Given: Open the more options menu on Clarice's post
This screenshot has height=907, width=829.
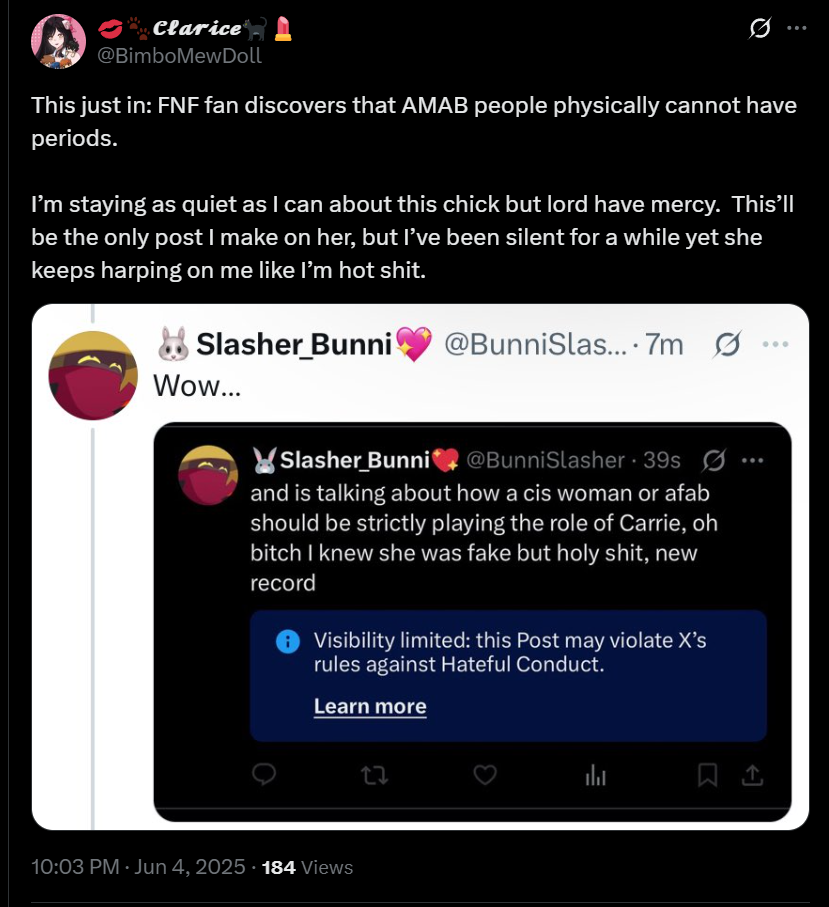Looking at the screenshot, I should coord(797,28).
